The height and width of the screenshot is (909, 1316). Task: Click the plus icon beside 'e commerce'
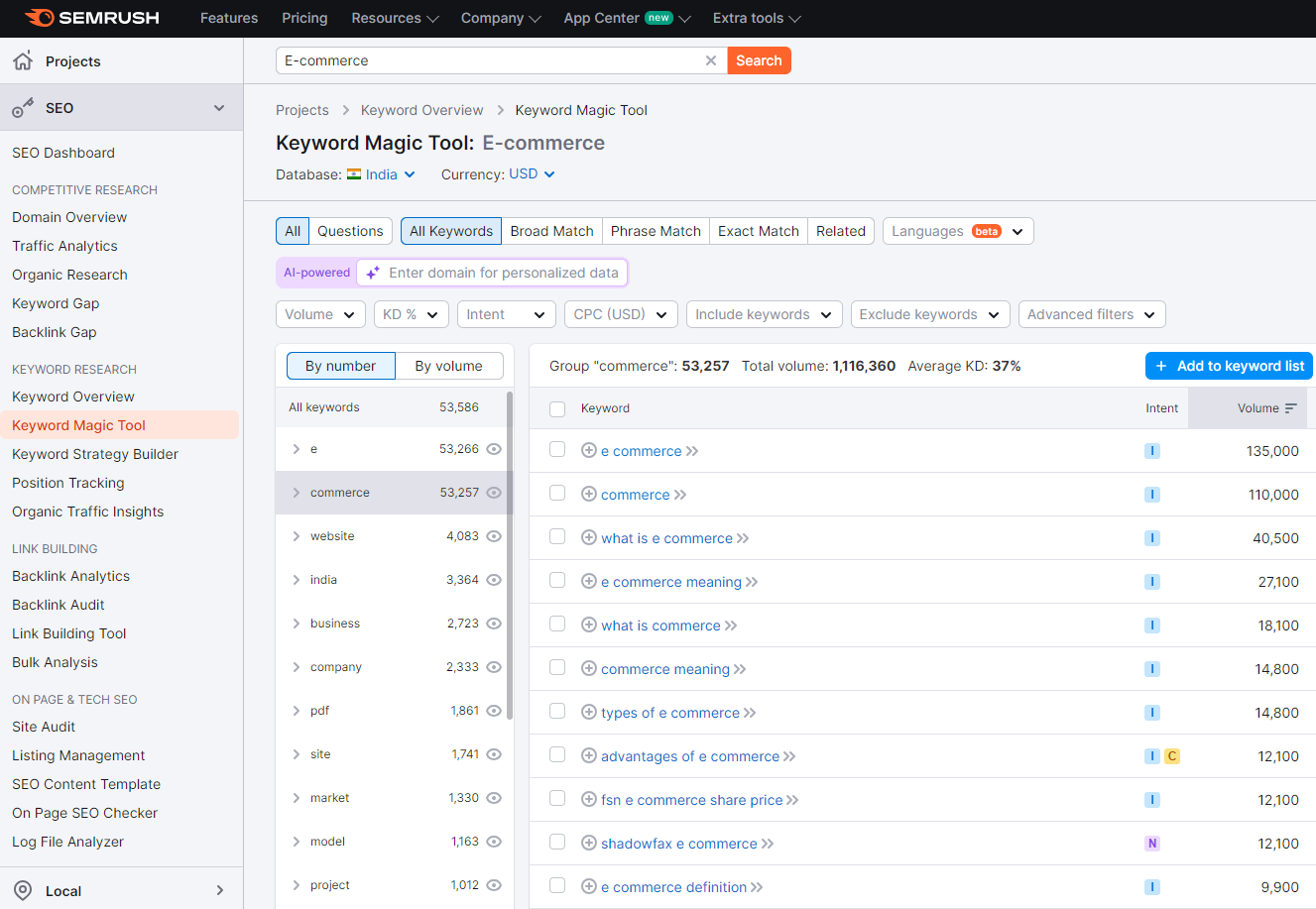click(588, 450)
